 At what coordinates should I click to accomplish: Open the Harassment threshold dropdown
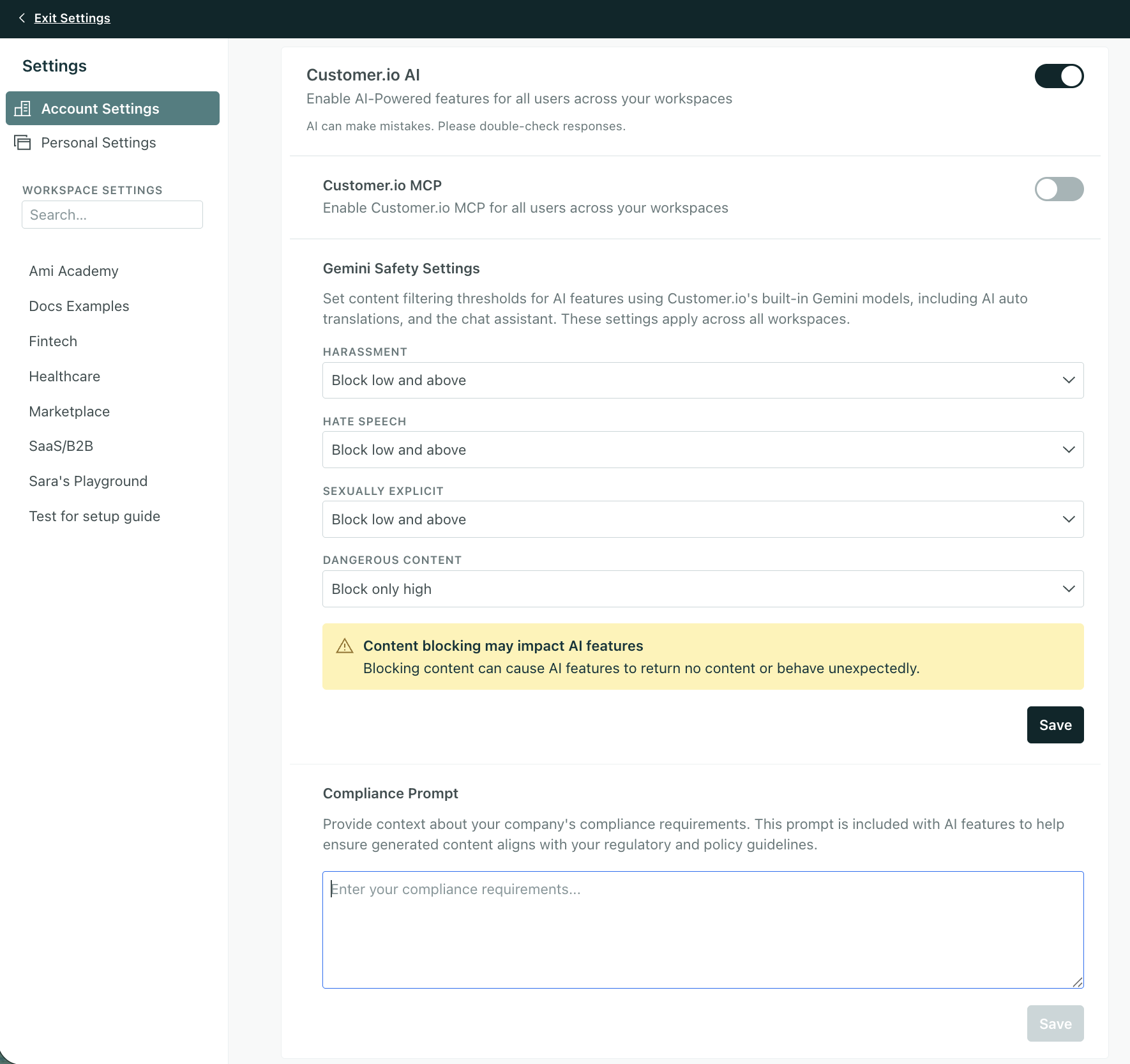[x=702, y=380]
